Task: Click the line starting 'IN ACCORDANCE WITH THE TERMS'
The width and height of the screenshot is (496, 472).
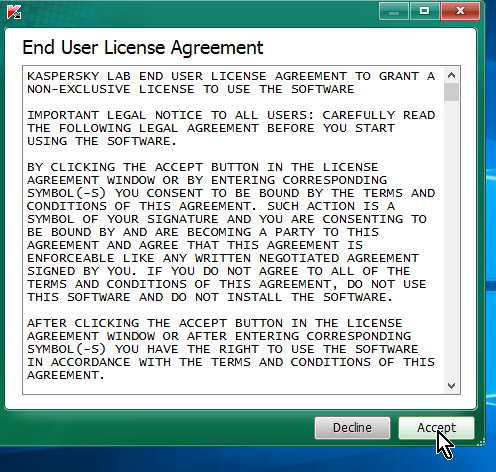Action: tap(231, 362)
